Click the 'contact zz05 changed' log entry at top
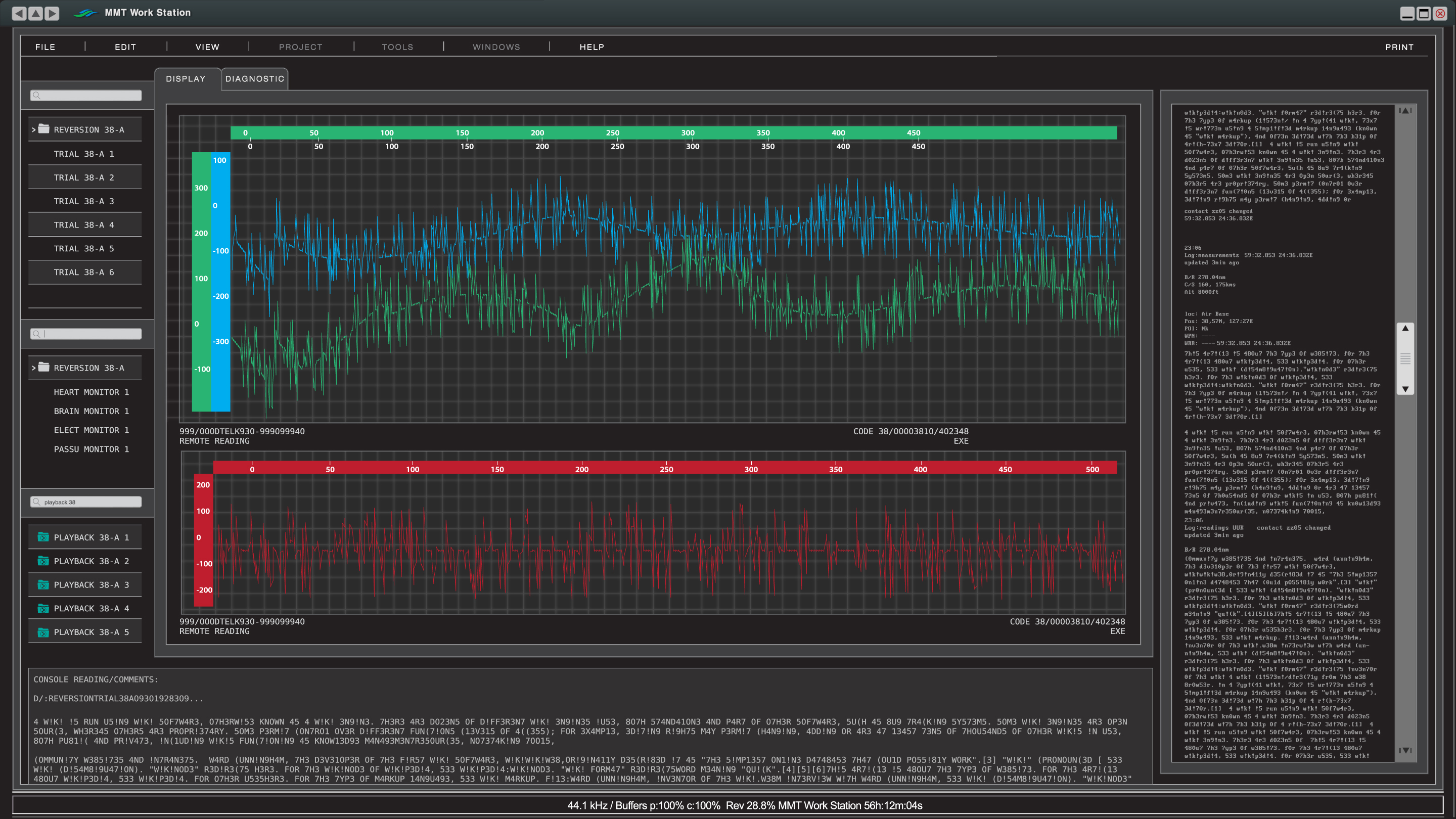Image resolution: width=1456 pixels, height=819 pixels. tap(1218, 211)
